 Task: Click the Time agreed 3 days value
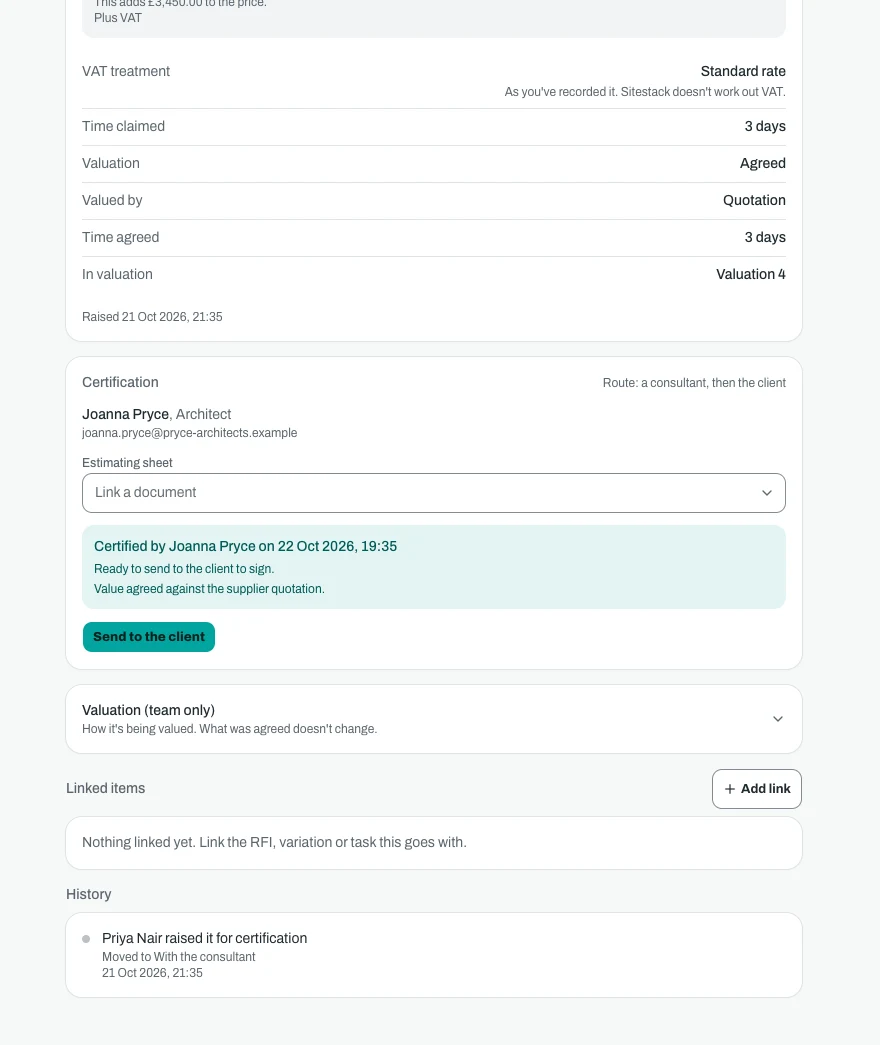[765, 237]
